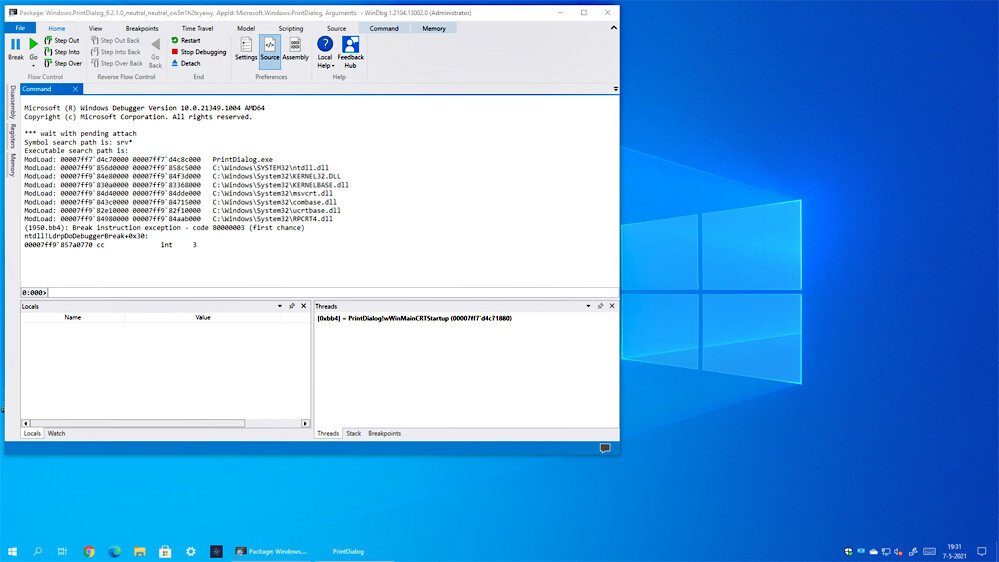This screenshot has height=562, width=999.
Task: Open the File menu
Action: pos(20,28)
